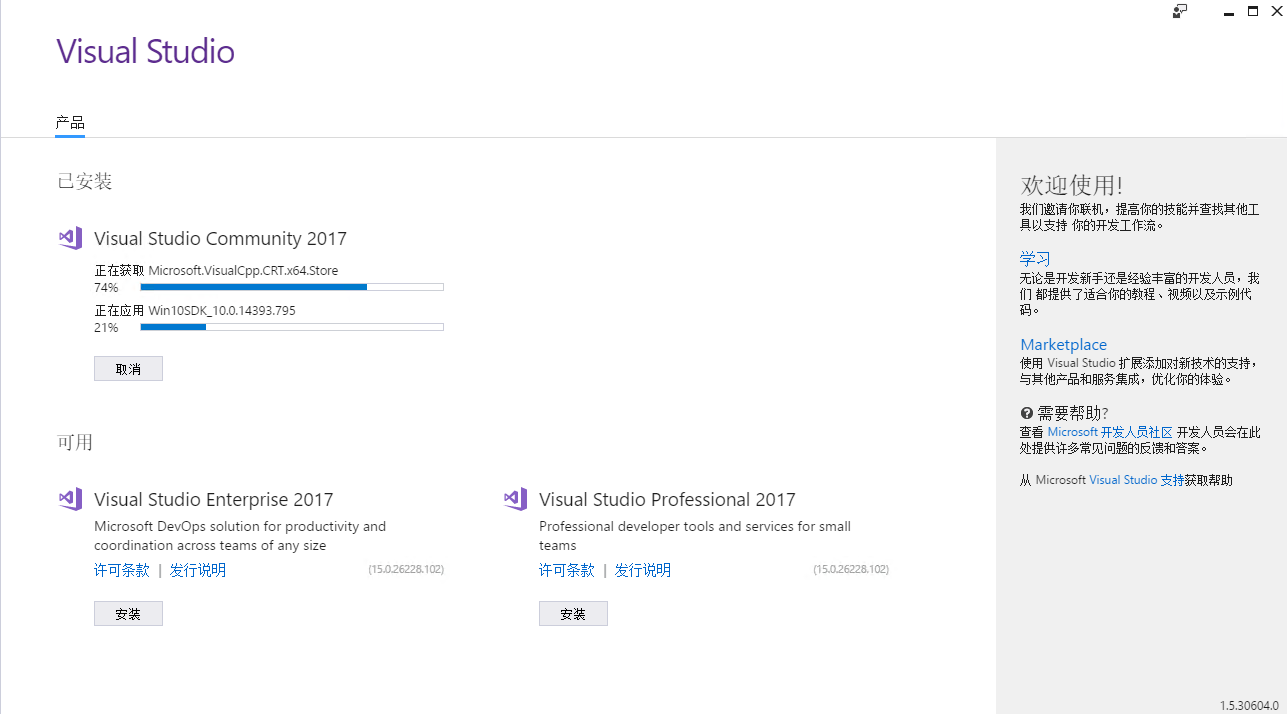
Task: Open 许可条款 for Visual Studio Professional 2017
Action: pos(566,569)
